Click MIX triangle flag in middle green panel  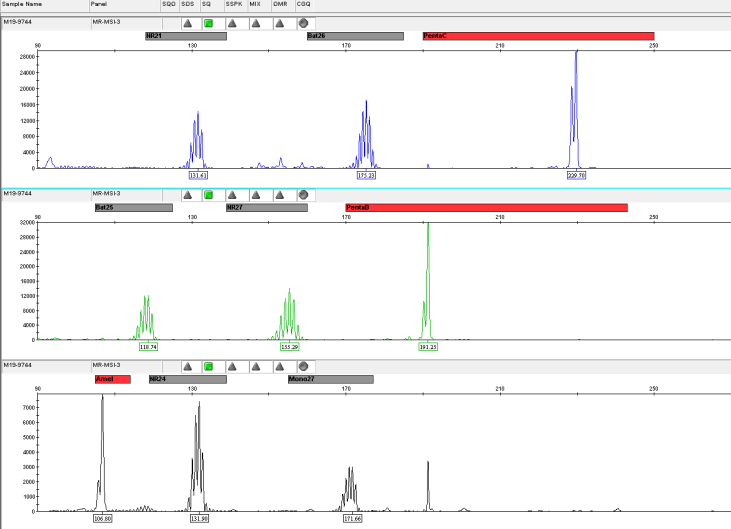pyautogui.click(x=256, y=194)
